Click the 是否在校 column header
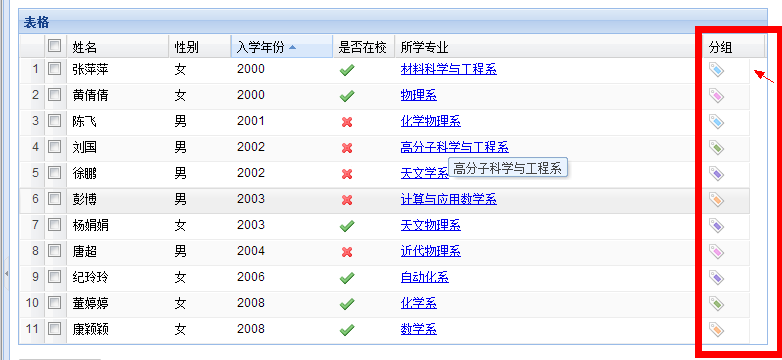The height and width of the screenshot is (360, 782). coord(364,46)
